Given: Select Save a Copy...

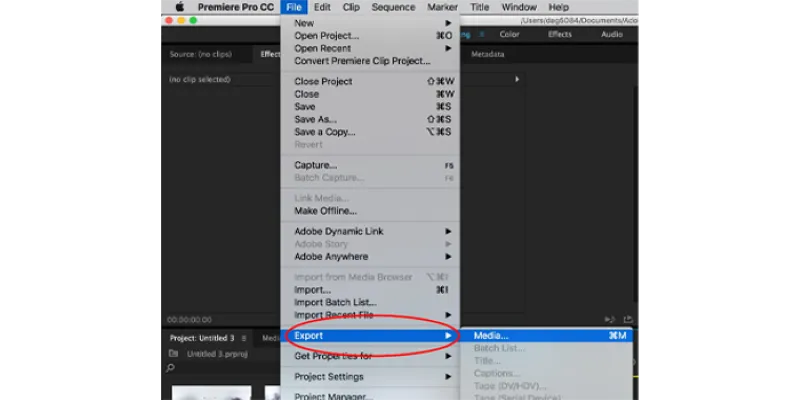Looking at the screenshot, I should [370, 132].
